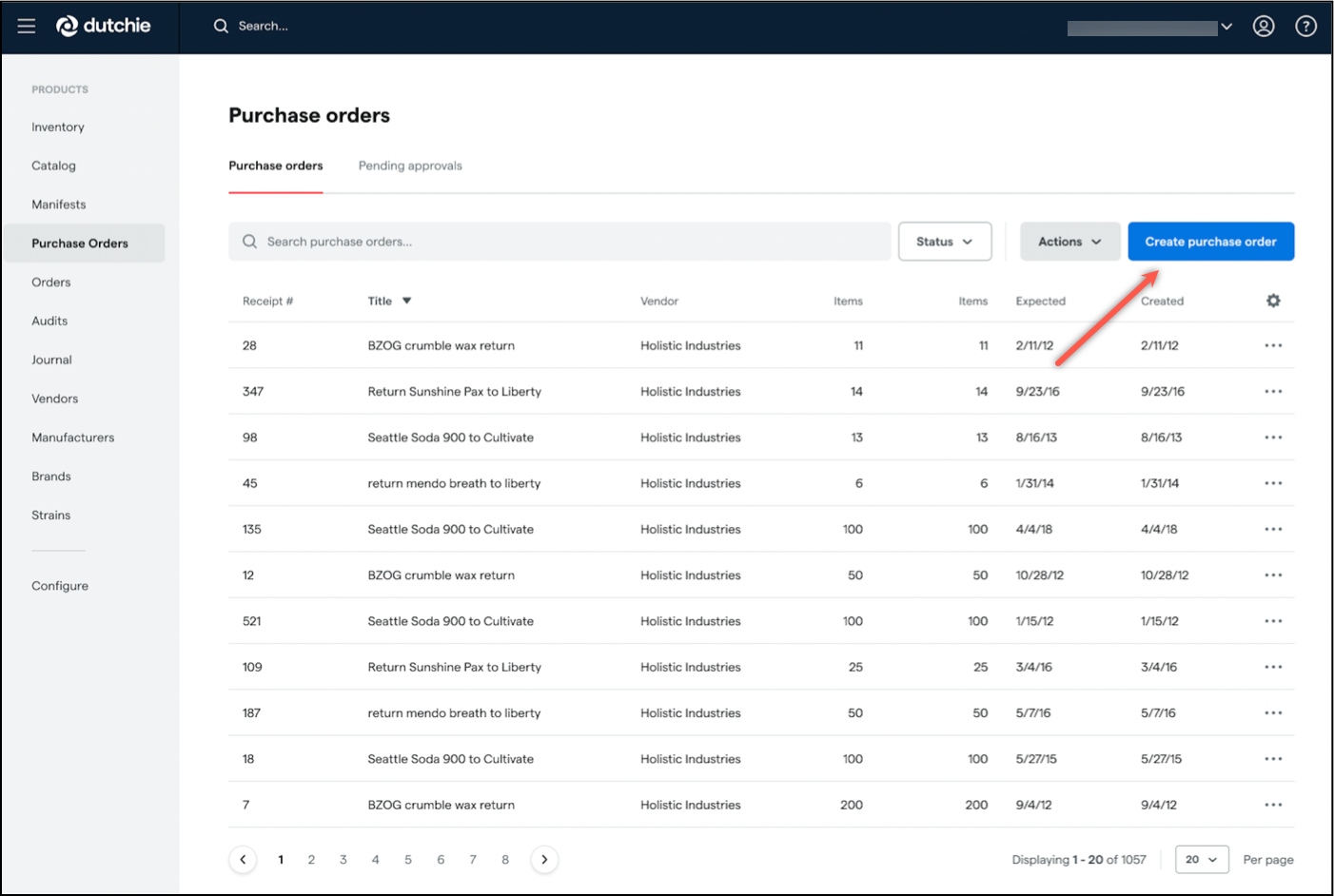The height and width of the screenshot is (896, 1334).
Task: Click the dutchie logo
Action: [103, 26]
